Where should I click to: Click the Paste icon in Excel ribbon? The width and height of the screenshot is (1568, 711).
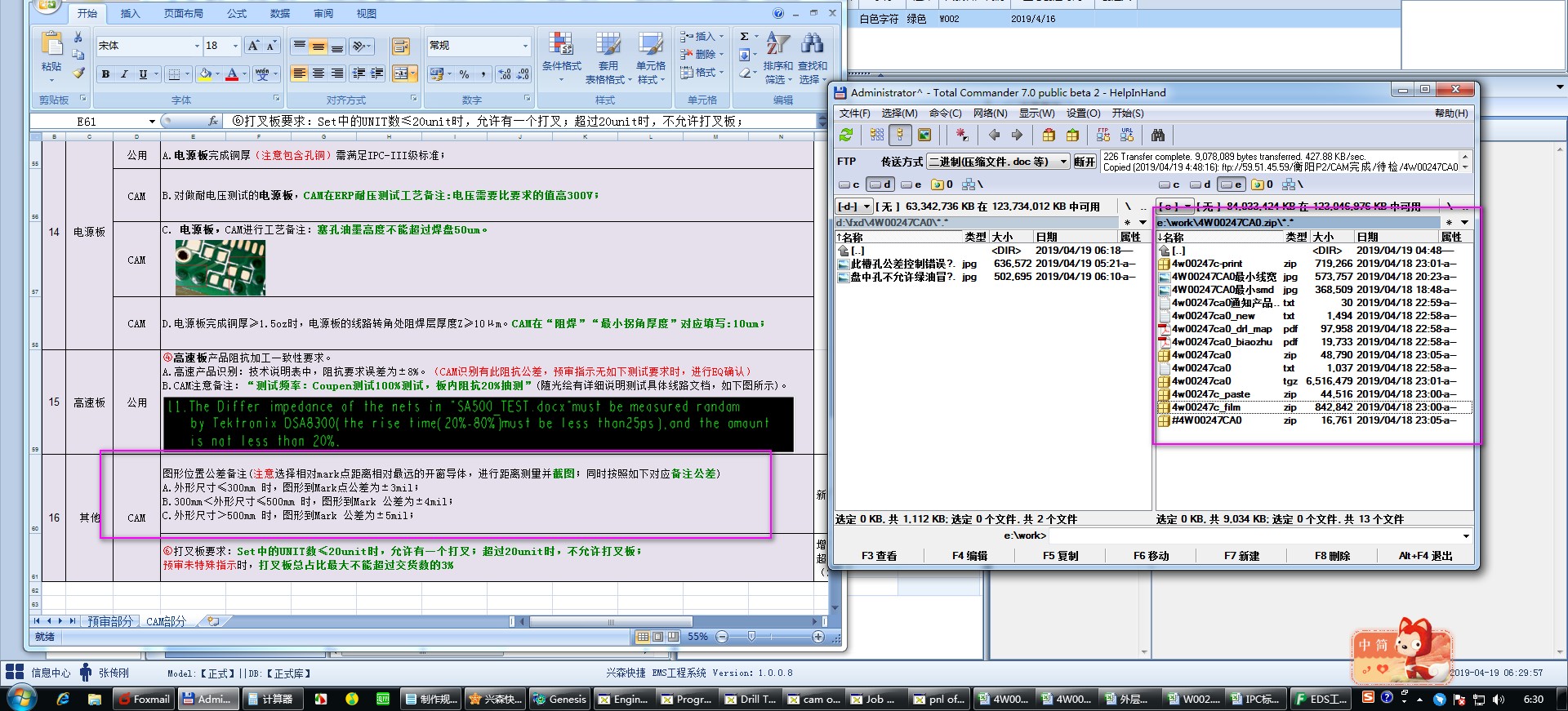click(51, 45)
